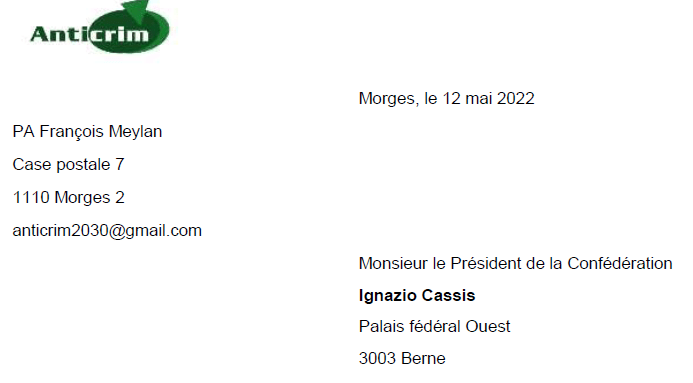Click the date line Morges, le 12 mai 2022
The width and height of the screenshot is (693, 383).
point(446,99)
